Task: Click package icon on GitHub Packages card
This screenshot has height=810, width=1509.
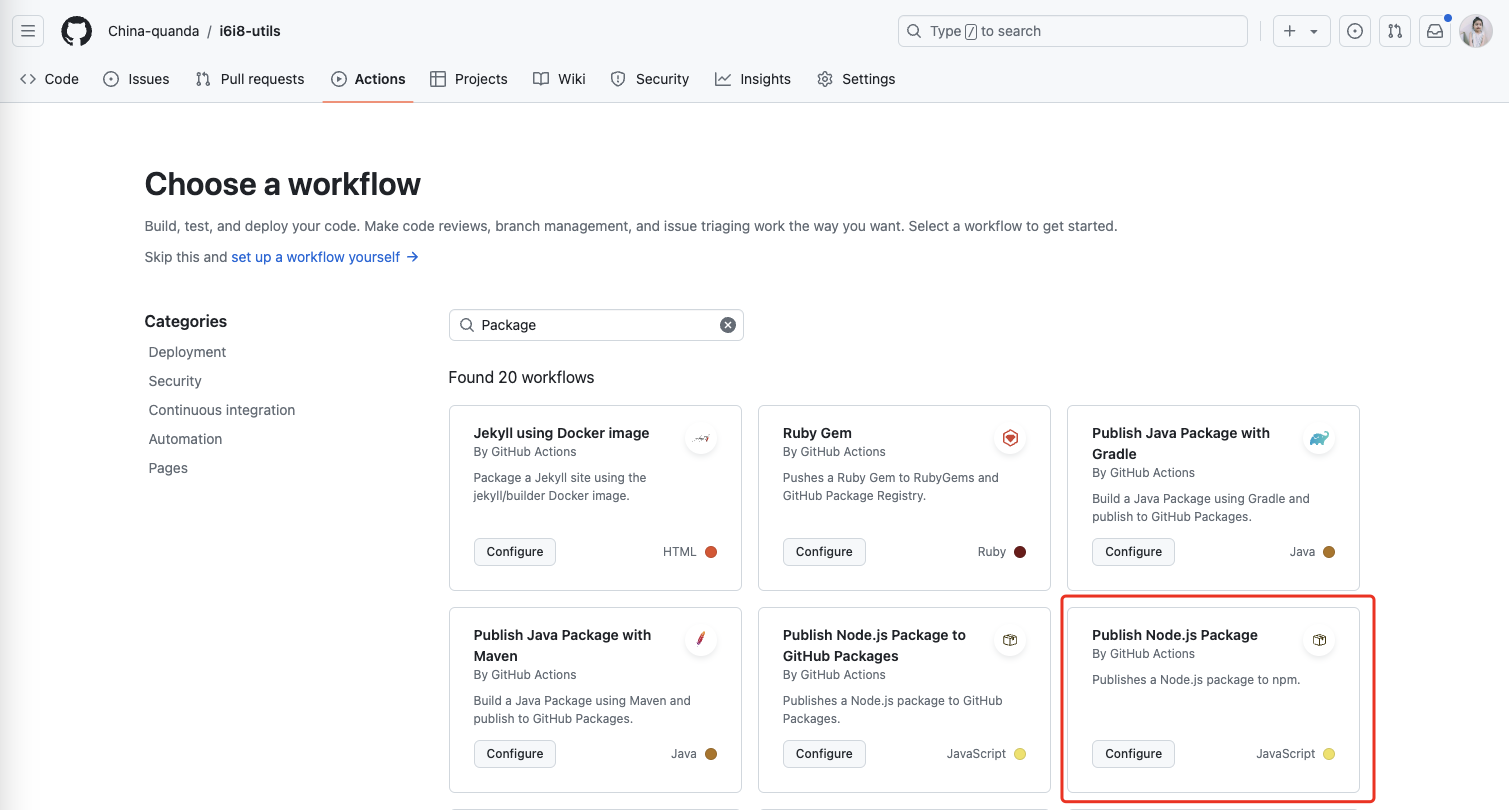Action: (x=1010, y=640)
